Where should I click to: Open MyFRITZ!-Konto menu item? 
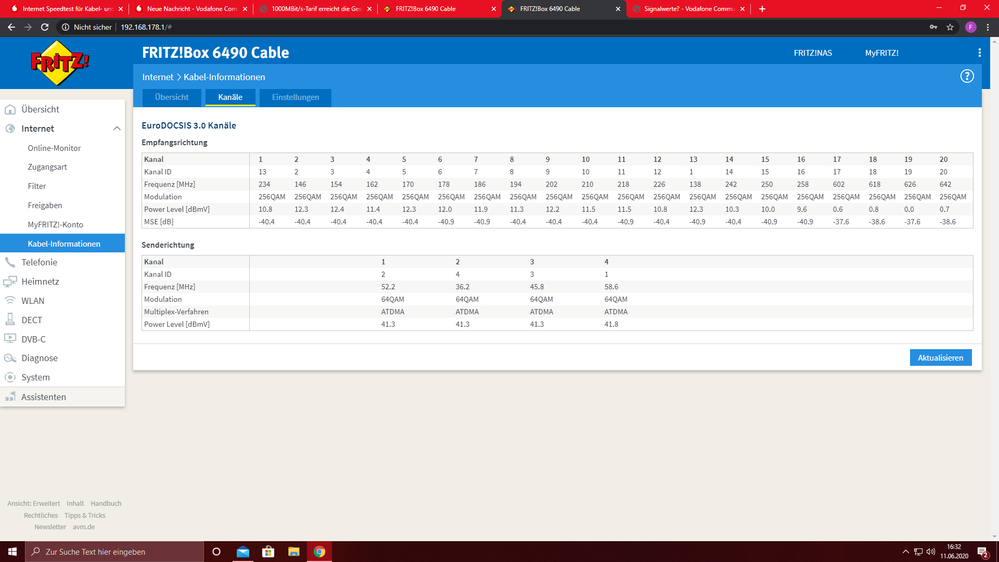point(55,224)
